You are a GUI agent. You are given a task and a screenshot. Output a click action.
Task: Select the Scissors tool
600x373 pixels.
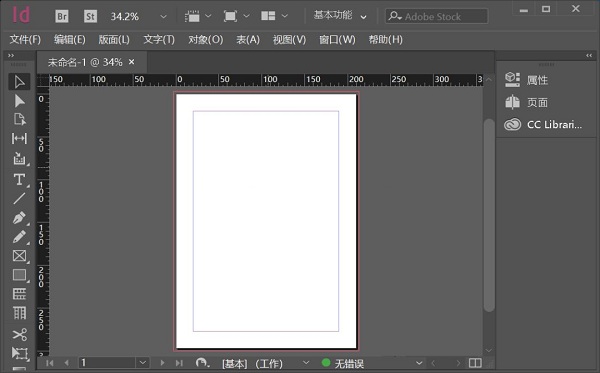tap(19, 335)
